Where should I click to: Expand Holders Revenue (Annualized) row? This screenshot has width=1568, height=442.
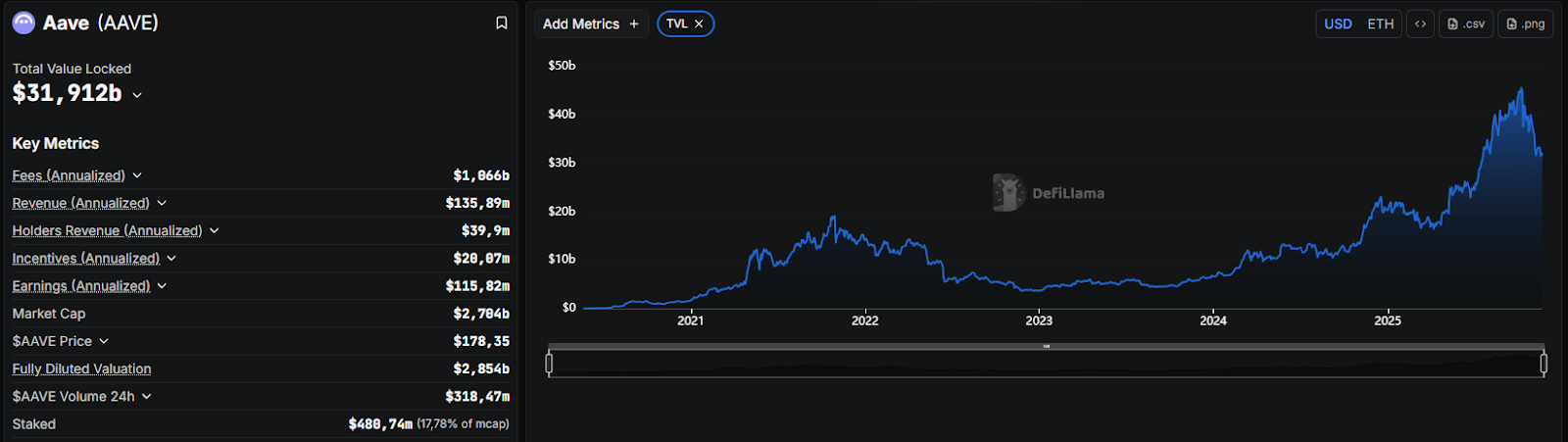click(x=215, y=230)
